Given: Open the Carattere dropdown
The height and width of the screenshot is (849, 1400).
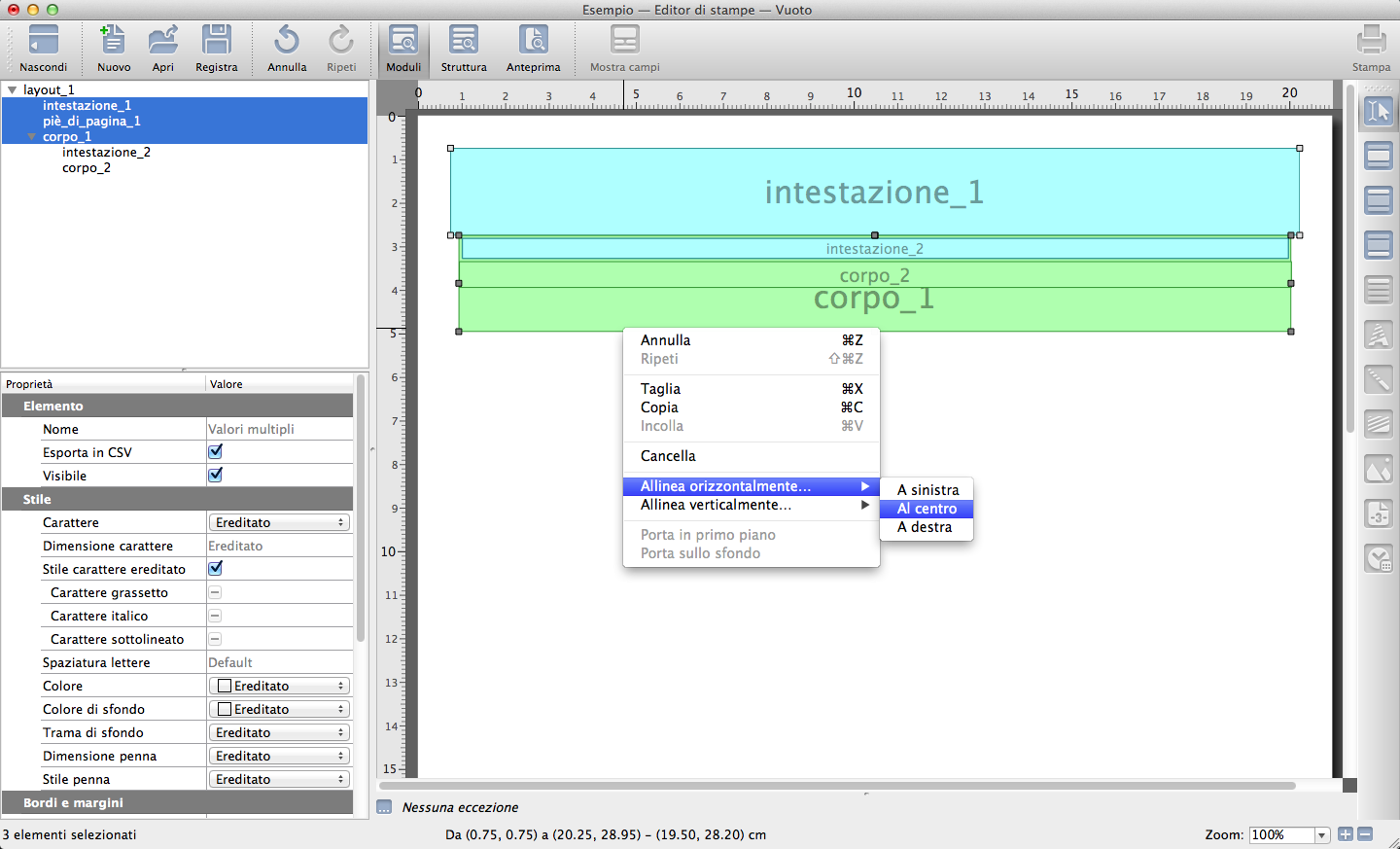Looking at the screenshot, I should tap(279, 522).
